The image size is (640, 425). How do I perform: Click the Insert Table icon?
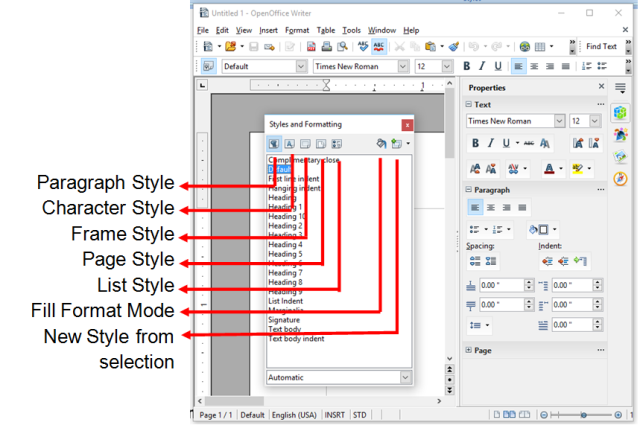(540, 47)
